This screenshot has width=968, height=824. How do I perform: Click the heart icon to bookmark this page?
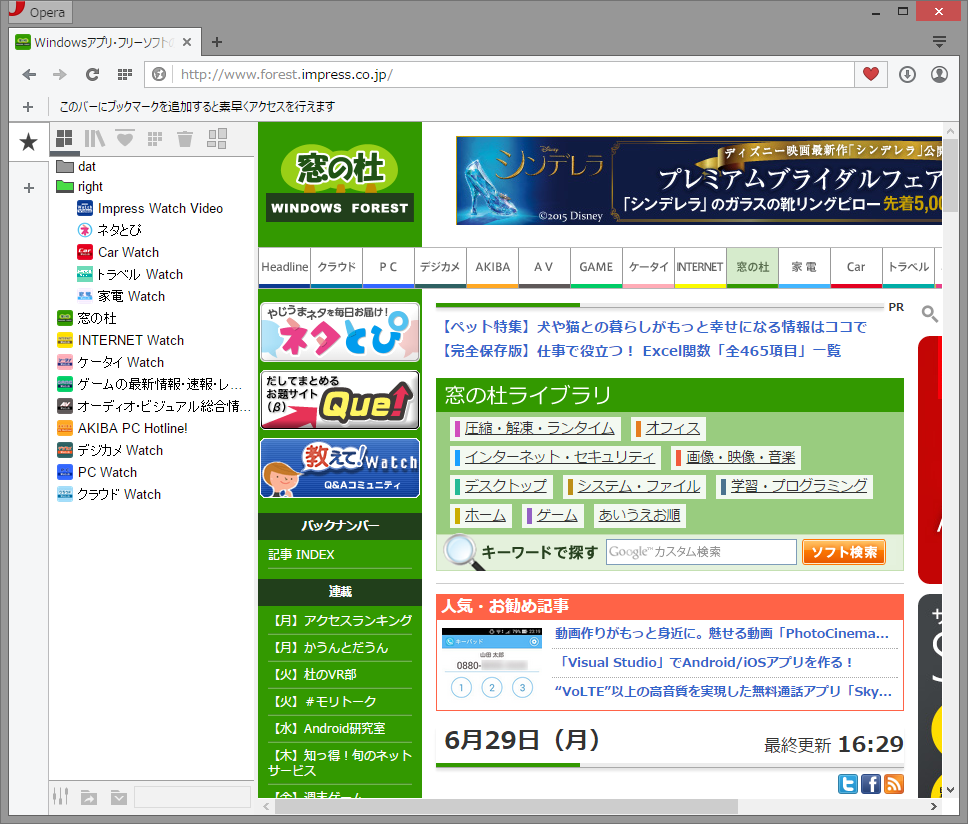point(870,74)
